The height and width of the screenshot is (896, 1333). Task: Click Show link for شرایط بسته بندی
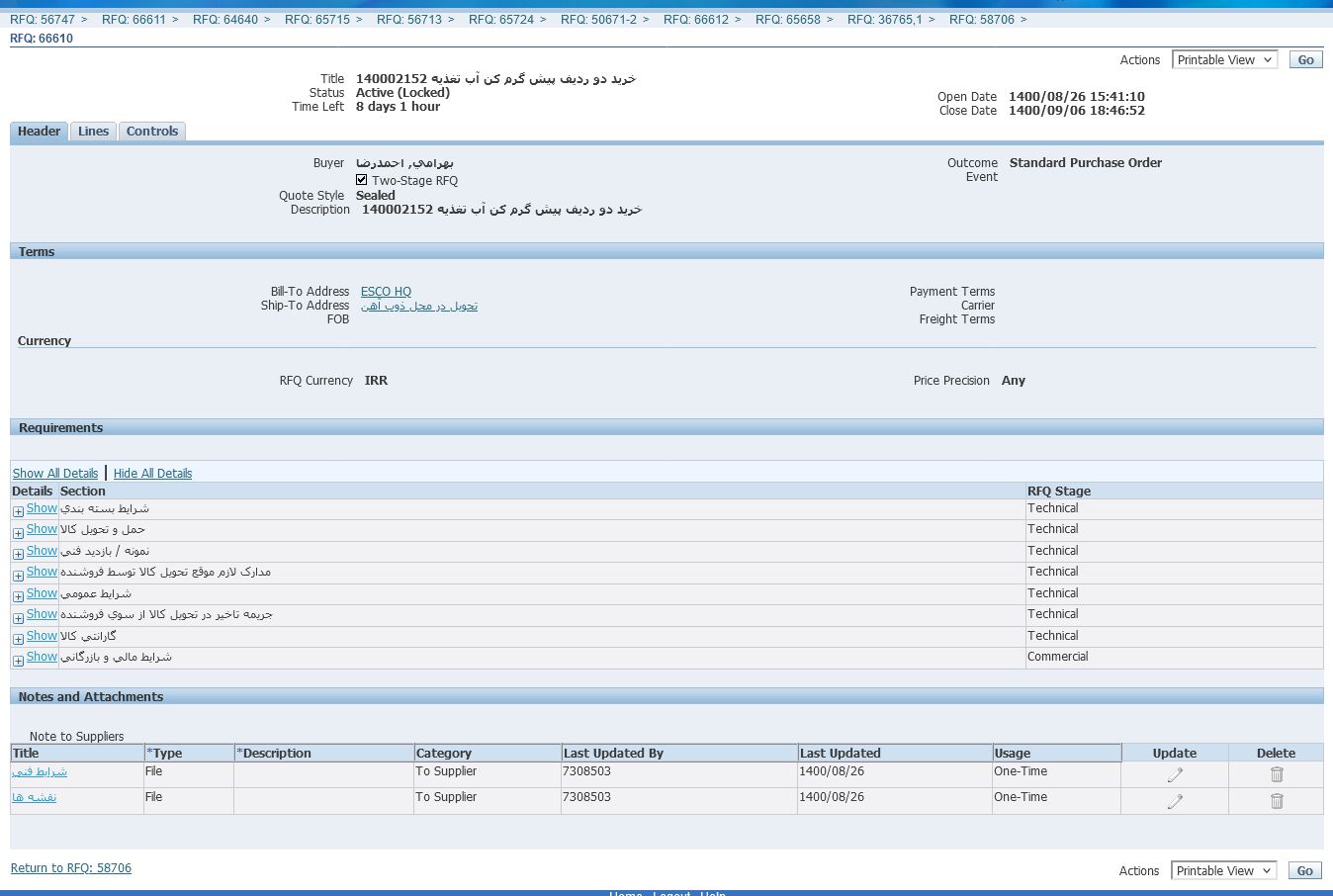click(x=42, y=508)
